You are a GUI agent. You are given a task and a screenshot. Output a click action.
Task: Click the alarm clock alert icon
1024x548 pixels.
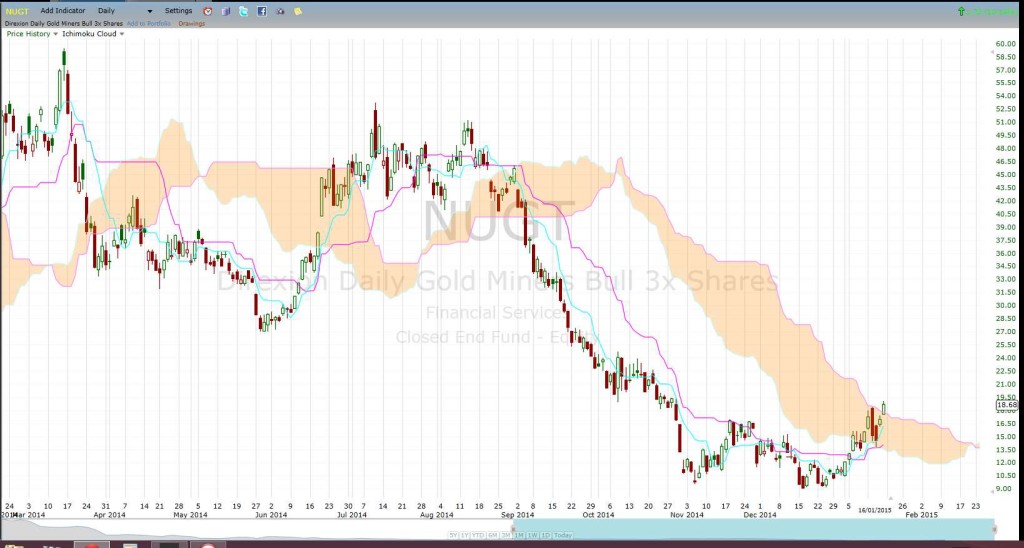208,11
